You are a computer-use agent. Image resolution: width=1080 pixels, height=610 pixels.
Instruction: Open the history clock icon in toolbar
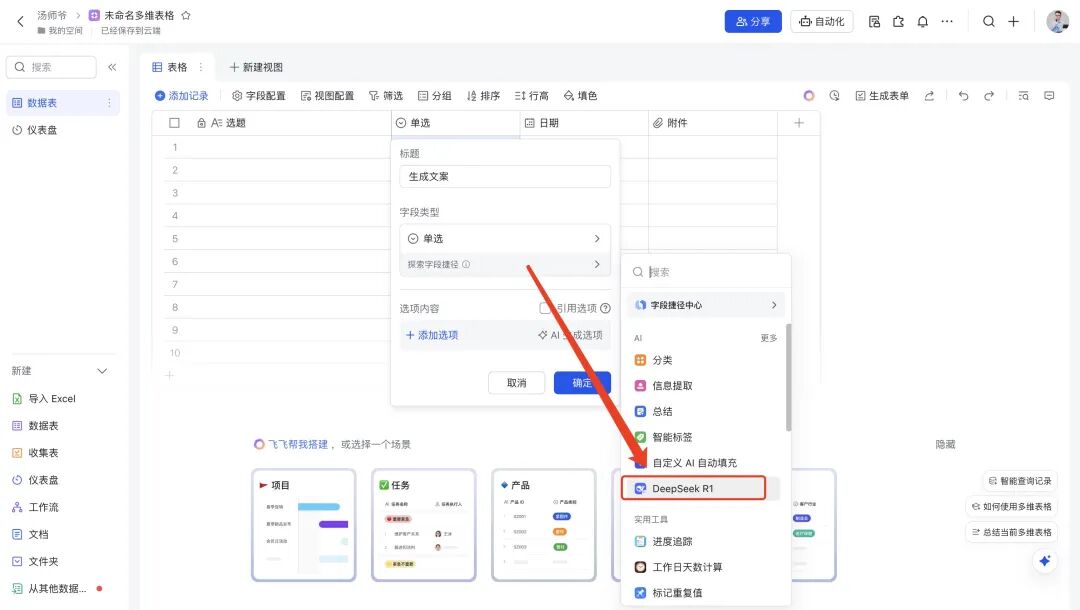coord(834,96)
